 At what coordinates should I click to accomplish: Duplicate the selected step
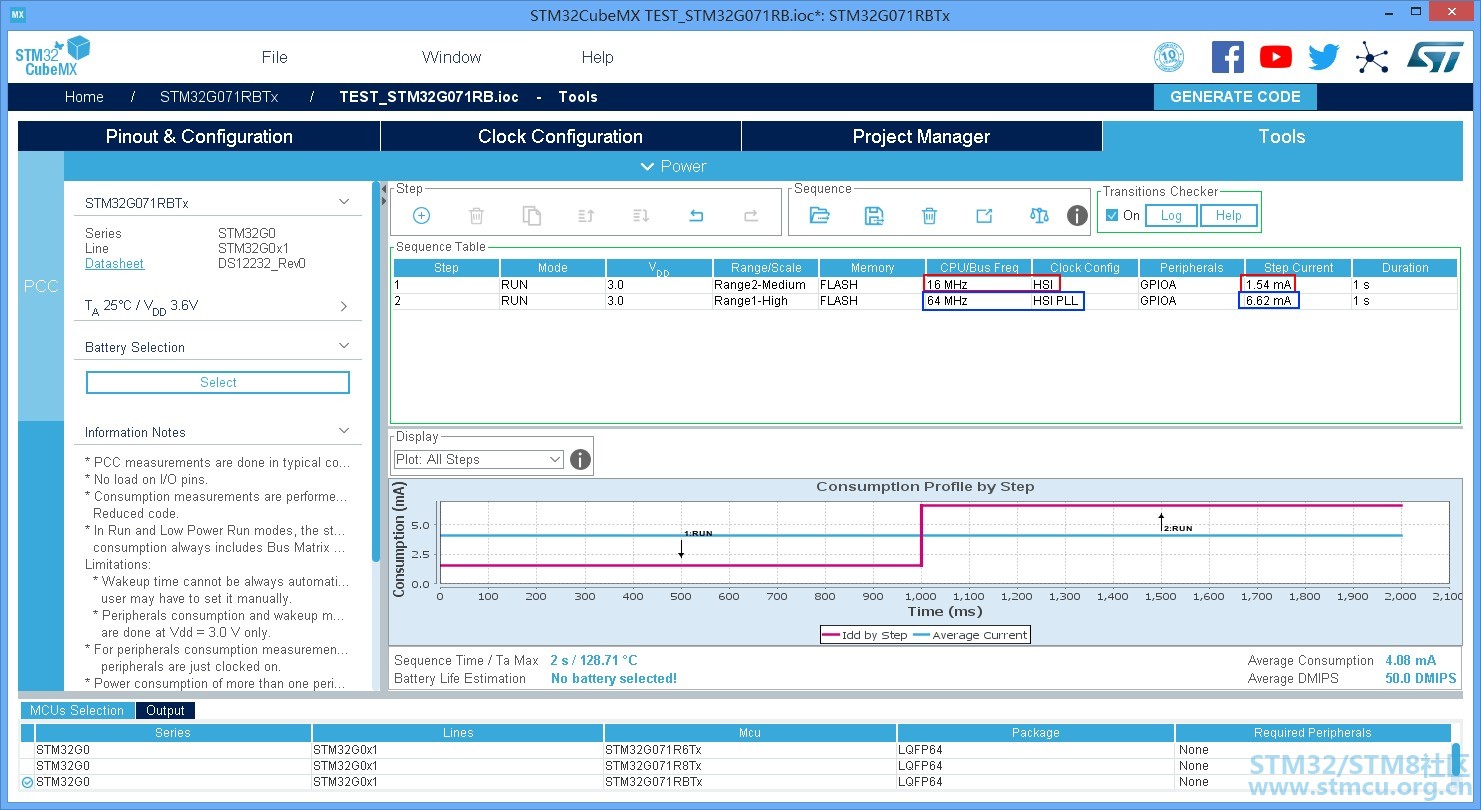(532, 215)
